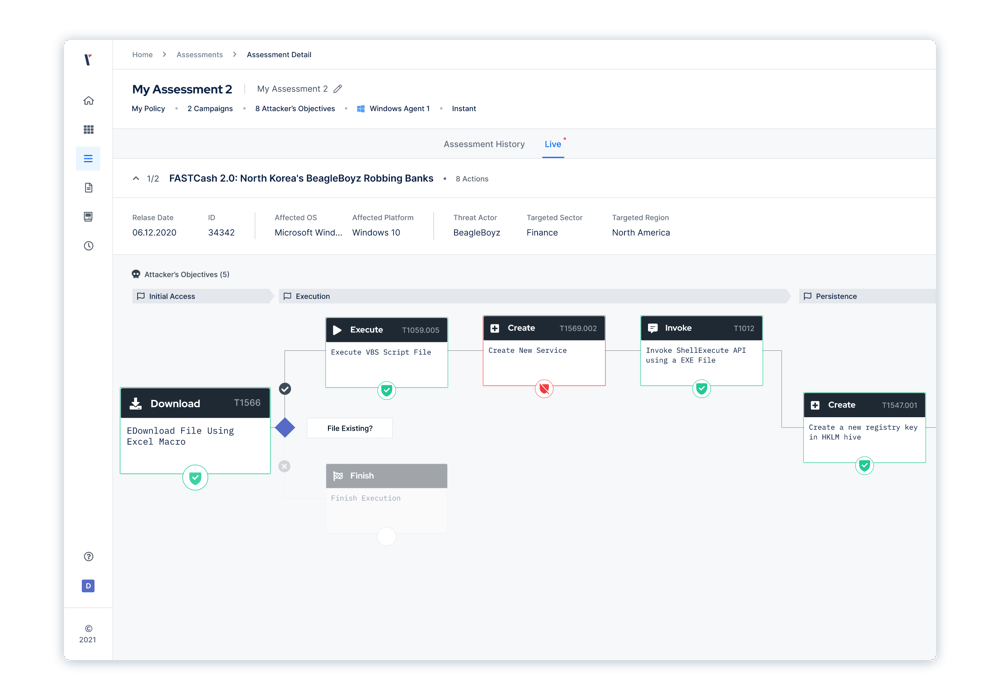Click Invoke ShellExecute API description
1000x700 pixels.
pyautogui.click(x=695, y=355)
